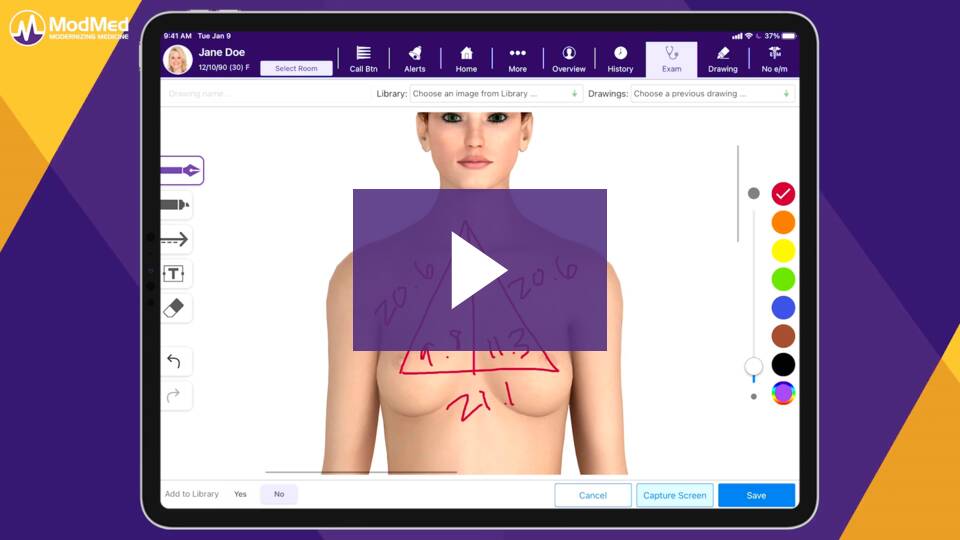Switch to the Exam tab

pyautogui.click(x=672, y=59)
